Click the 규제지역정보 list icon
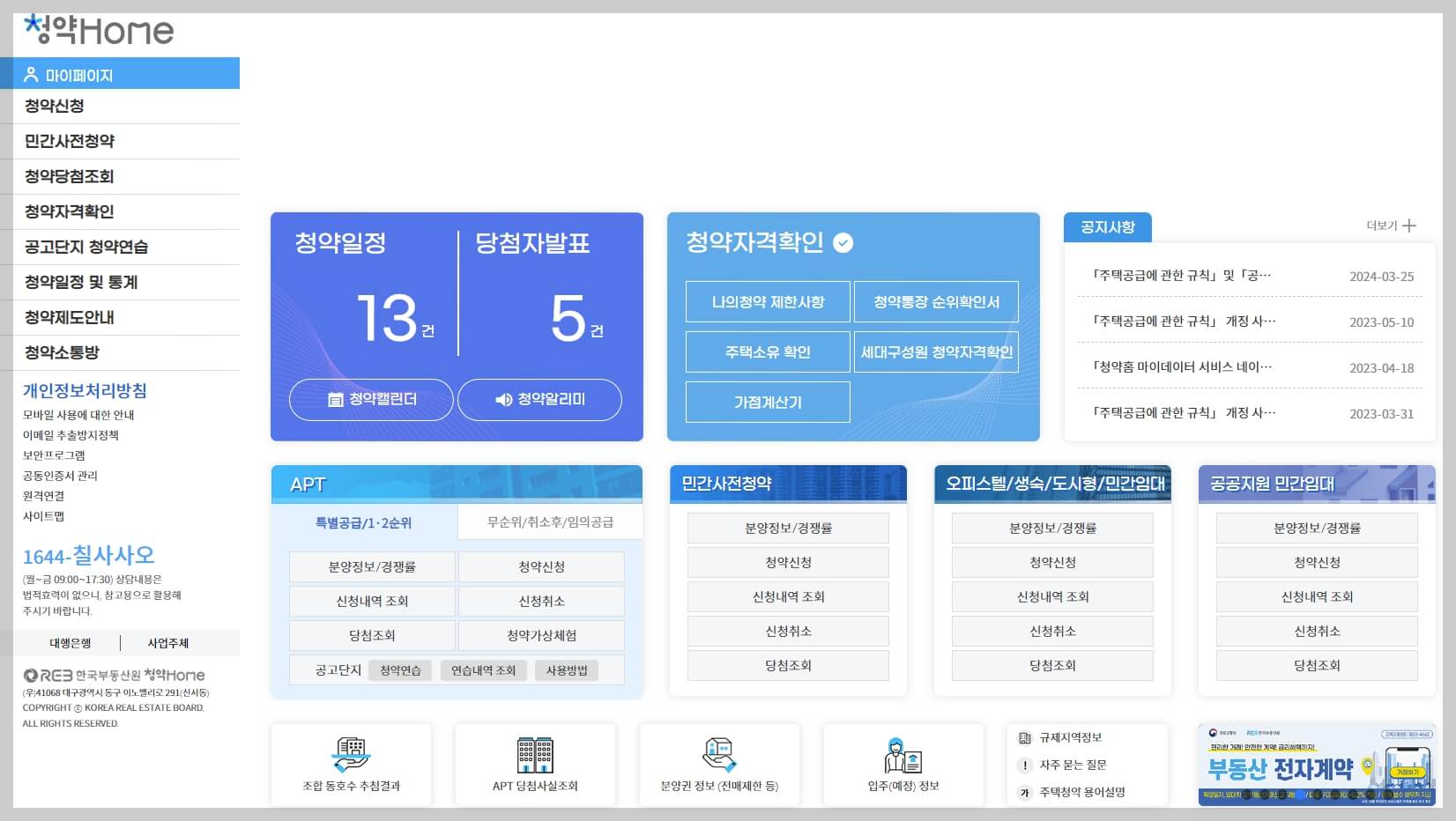This screenshot has height=821, width=1456. (x=1025, y=738)
